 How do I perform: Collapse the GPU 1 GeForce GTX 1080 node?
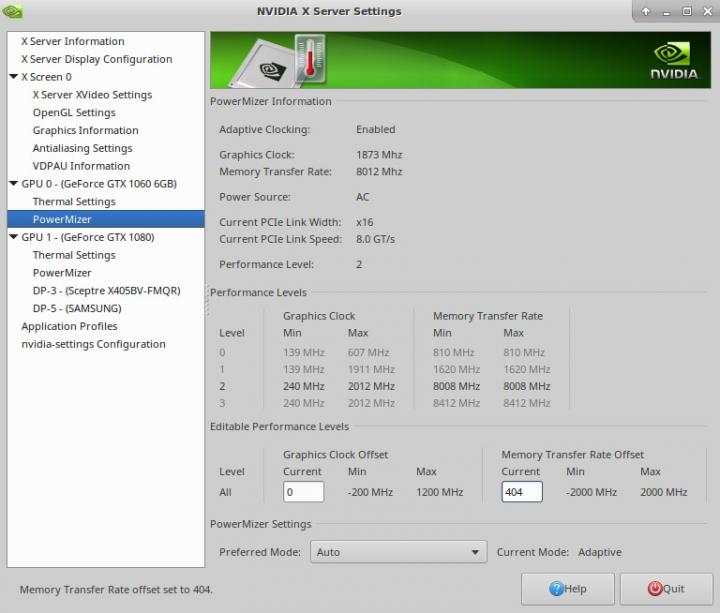point(13,237)
